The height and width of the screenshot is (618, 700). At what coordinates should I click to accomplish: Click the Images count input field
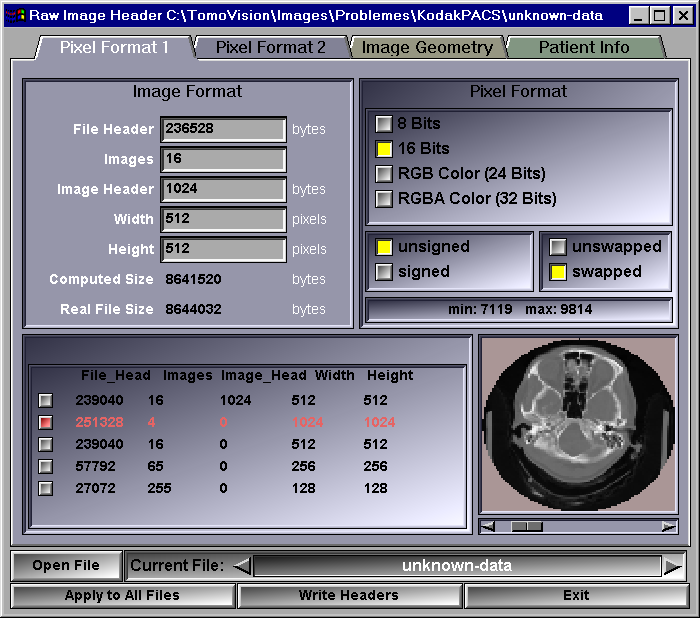pyautogui.click(x=223, y=159)
